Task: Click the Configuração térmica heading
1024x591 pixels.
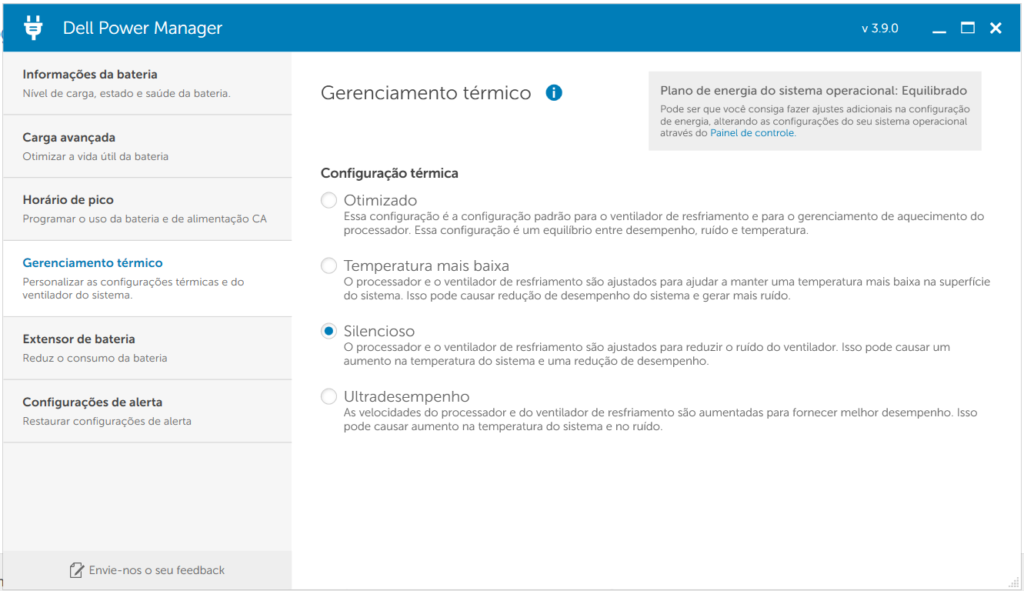Action: click(389, 173)
